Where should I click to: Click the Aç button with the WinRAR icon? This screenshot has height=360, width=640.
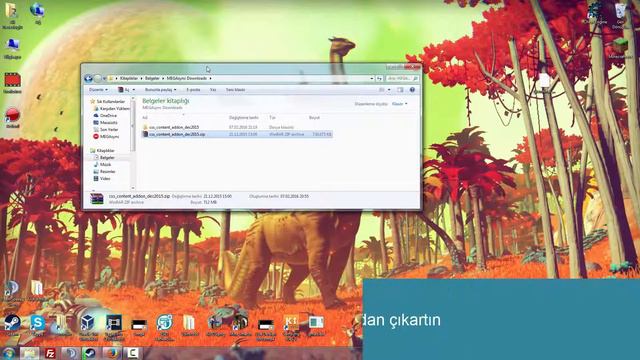123,90
